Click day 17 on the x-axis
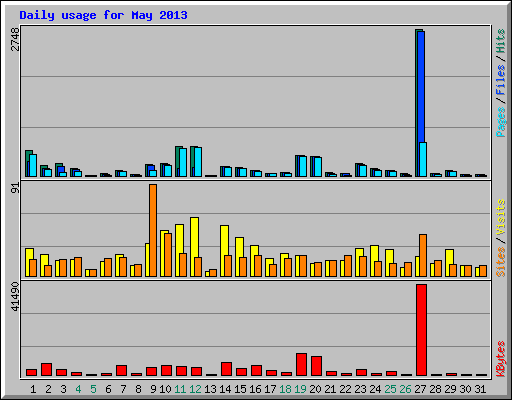This screenshot has height=400, width=512. (x=270, y=389)
